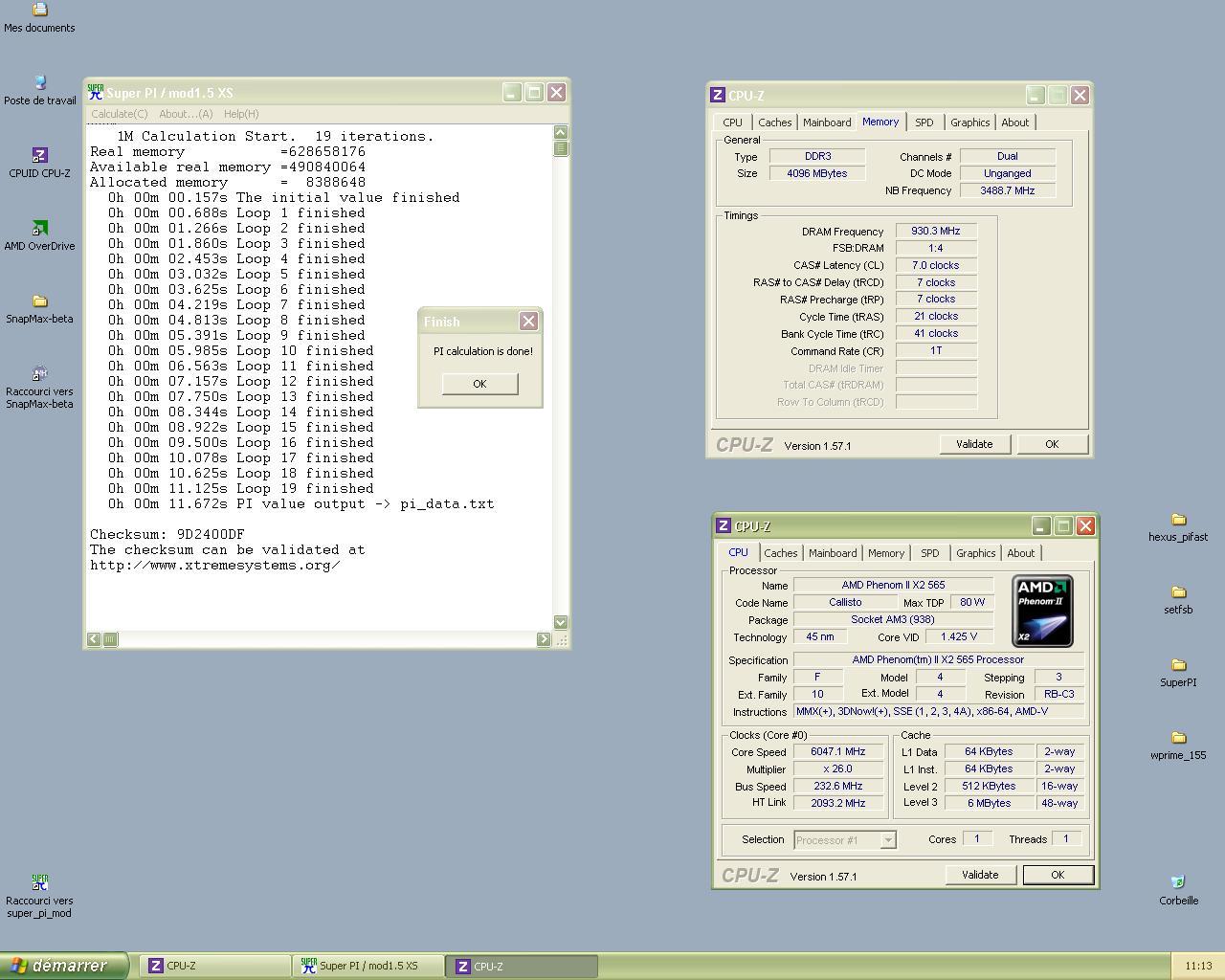Click NB Frequency value 3488.7 MHz
The image size is (1225, 980).
point(1008,190)
